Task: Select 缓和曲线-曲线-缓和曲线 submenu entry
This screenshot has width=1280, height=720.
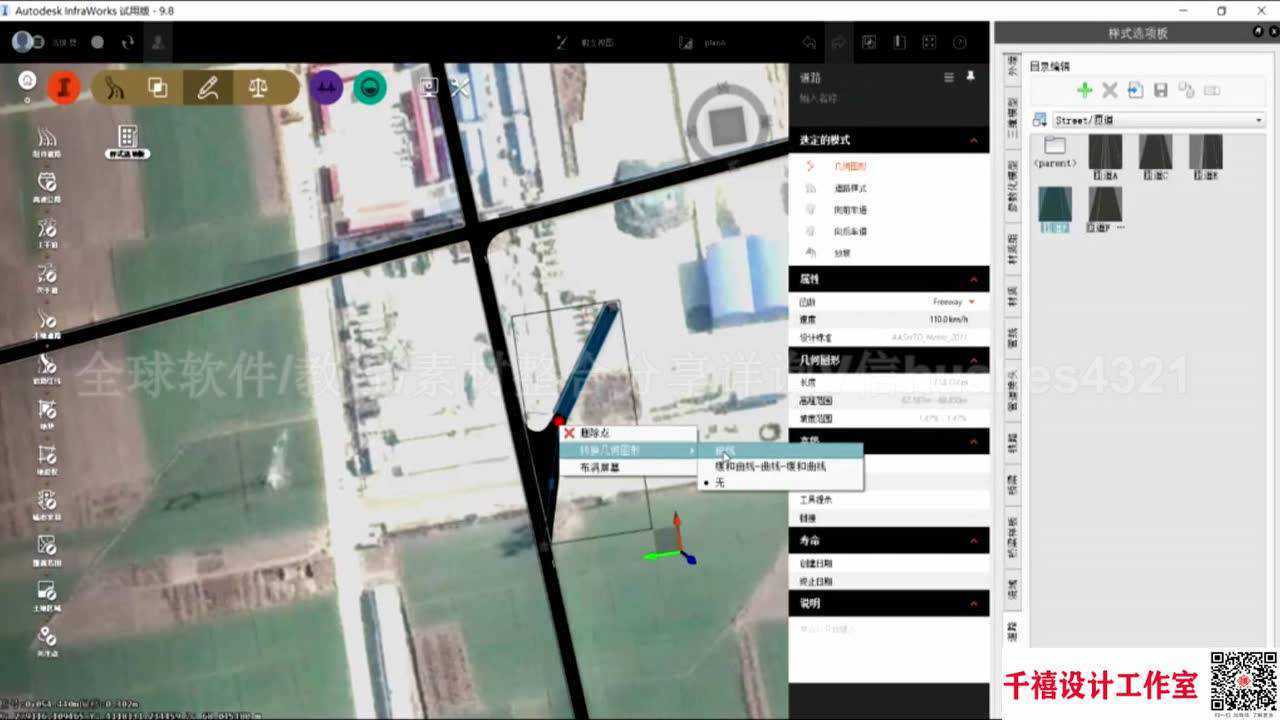Action: click(770, 466)
